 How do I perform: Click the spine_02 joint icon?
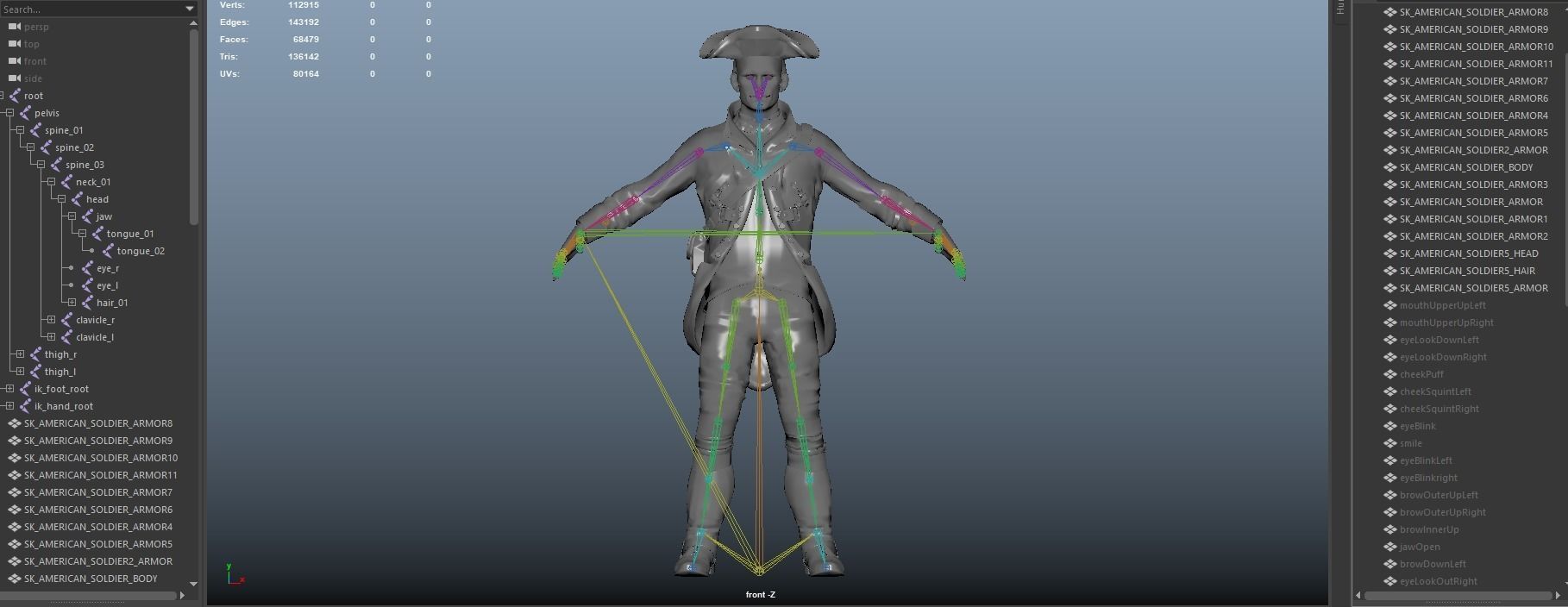click(46, 147)
